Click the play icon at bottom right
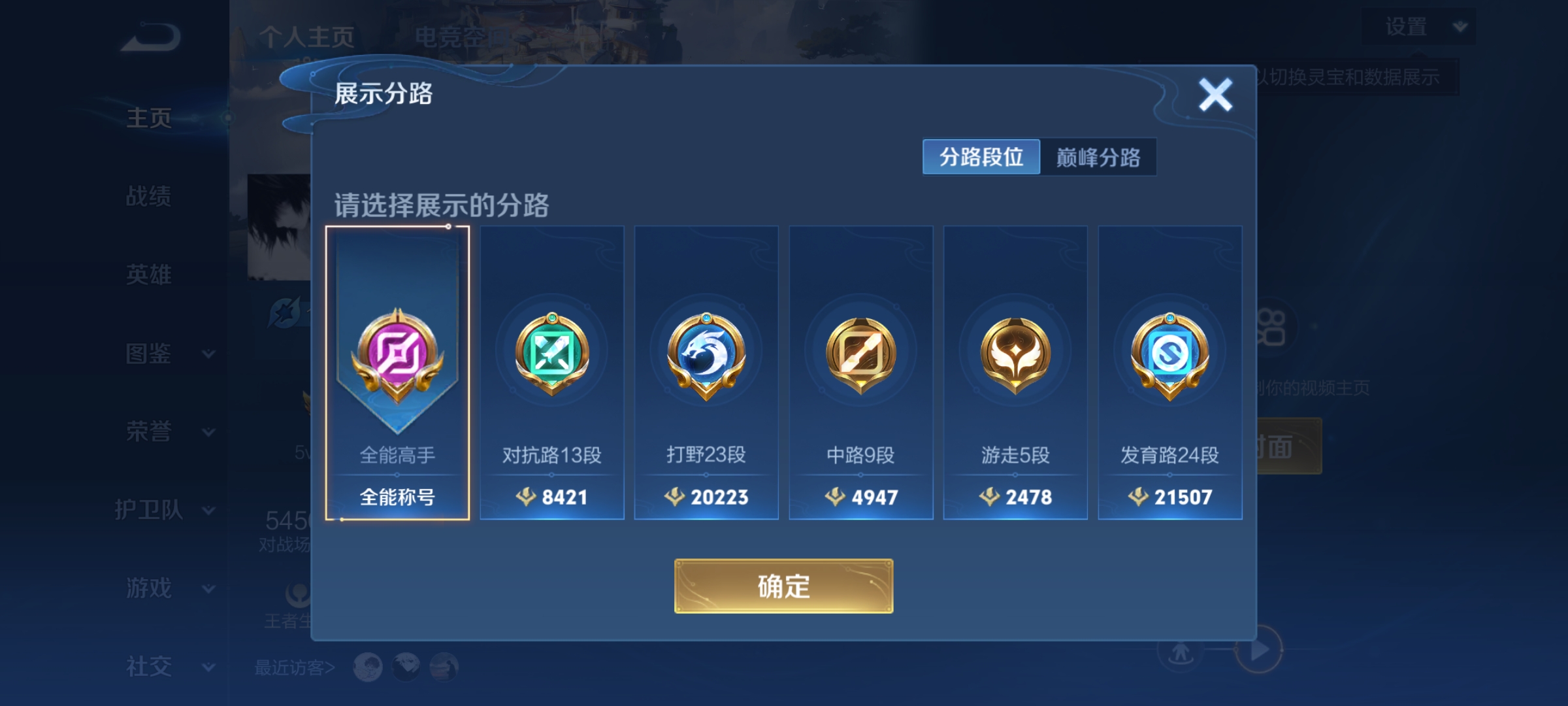 coord(1258,650)
